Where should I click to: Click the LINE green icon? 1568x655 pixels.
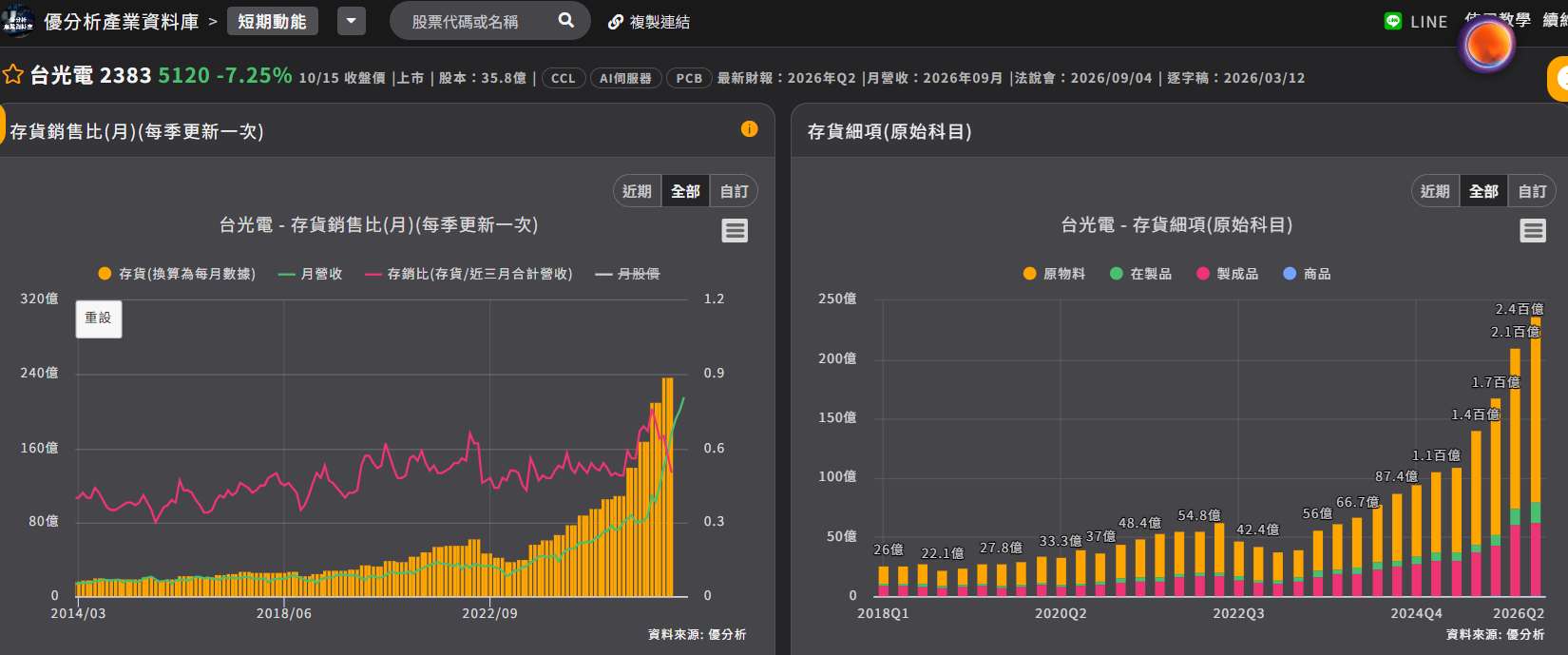click(x=1393, y=21)
